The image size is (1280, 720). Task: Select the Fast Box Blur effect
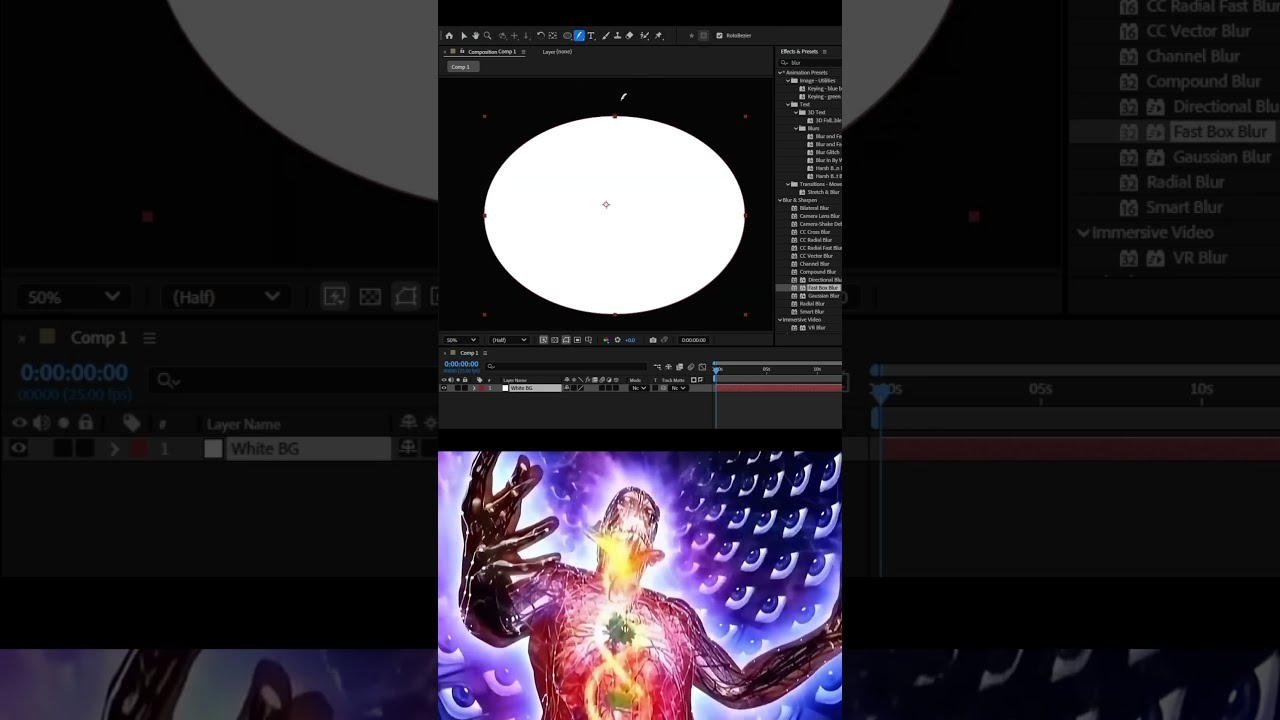tap(822, 288)
